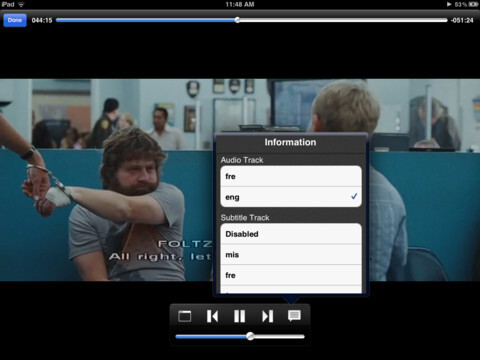Click the remaining time -051:24 label
The height and width of the screenshot is (360, 480).
coord(462,20)
